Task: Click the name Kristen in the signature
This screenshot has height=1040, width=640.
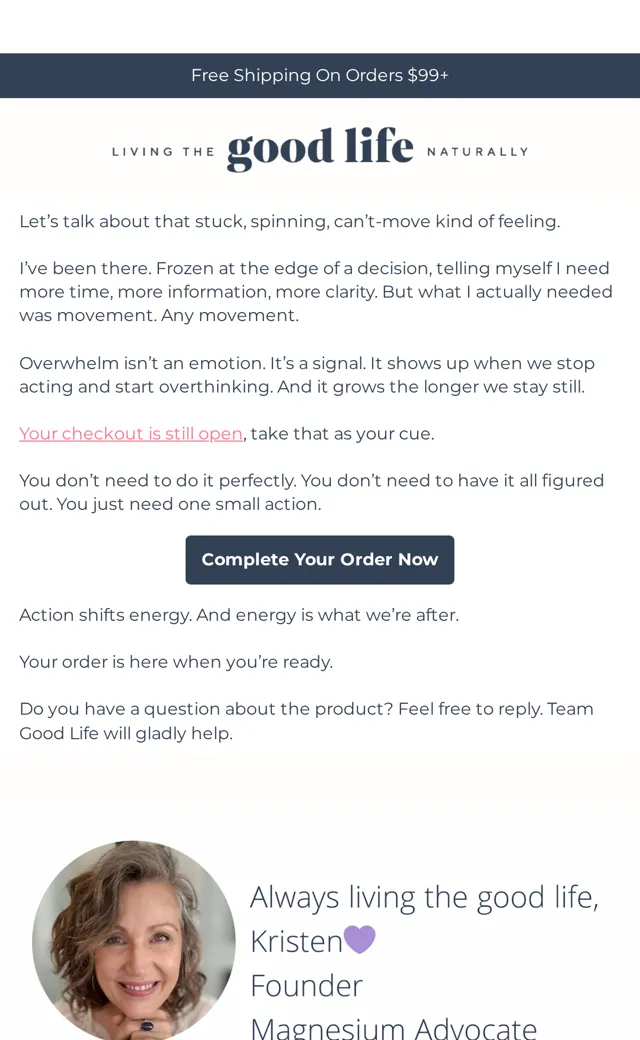Action: 296,941
